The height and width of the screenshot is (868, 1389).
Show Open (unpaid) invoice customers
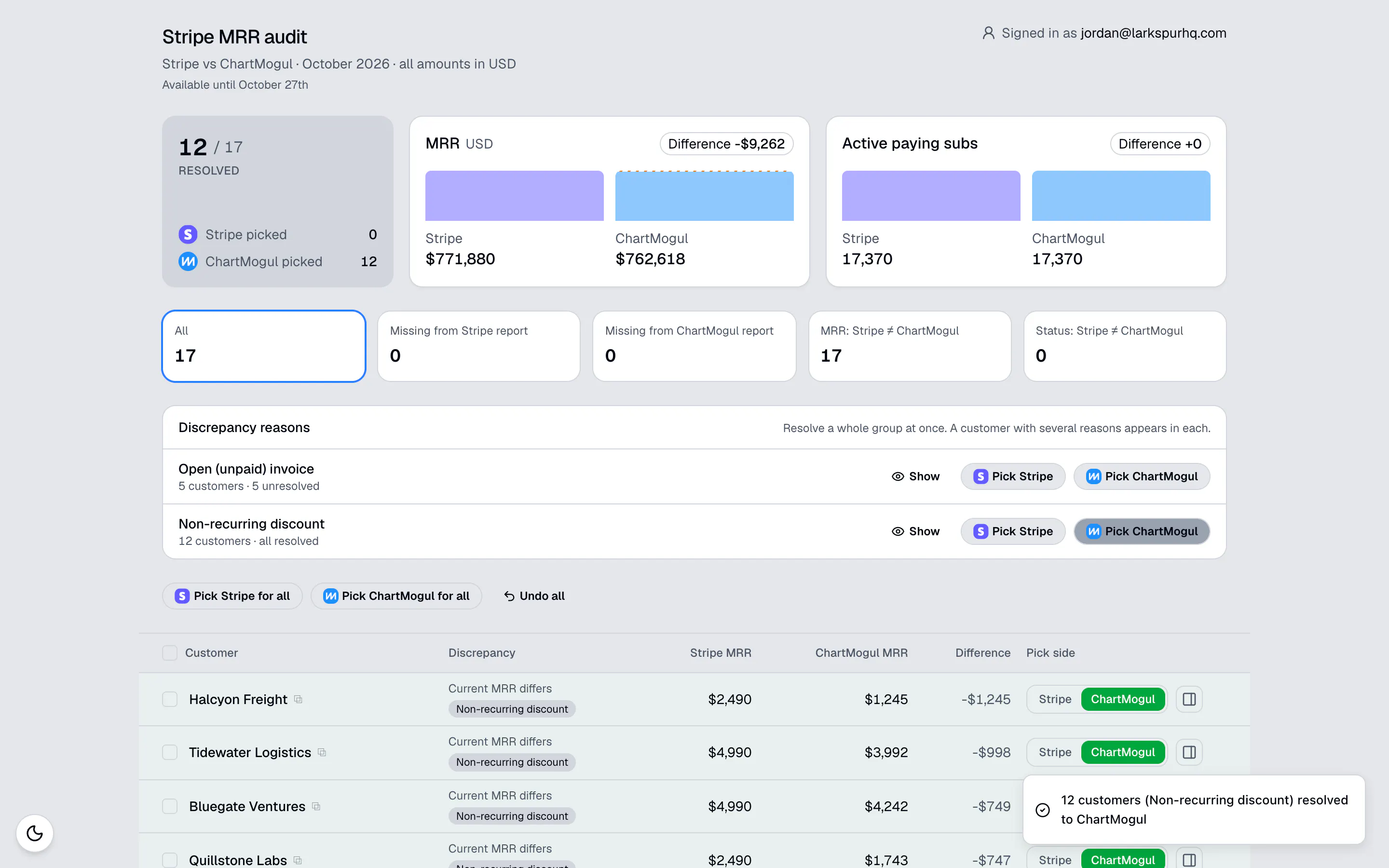915,476
